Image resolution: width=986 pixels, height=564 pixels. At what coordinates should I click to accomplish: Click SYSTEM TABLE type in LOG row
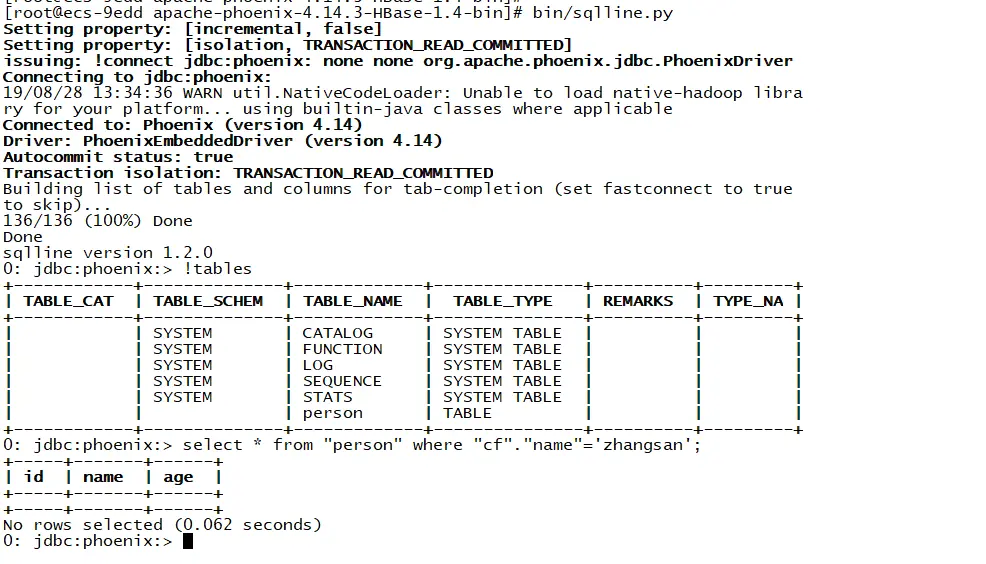point(502,365)
